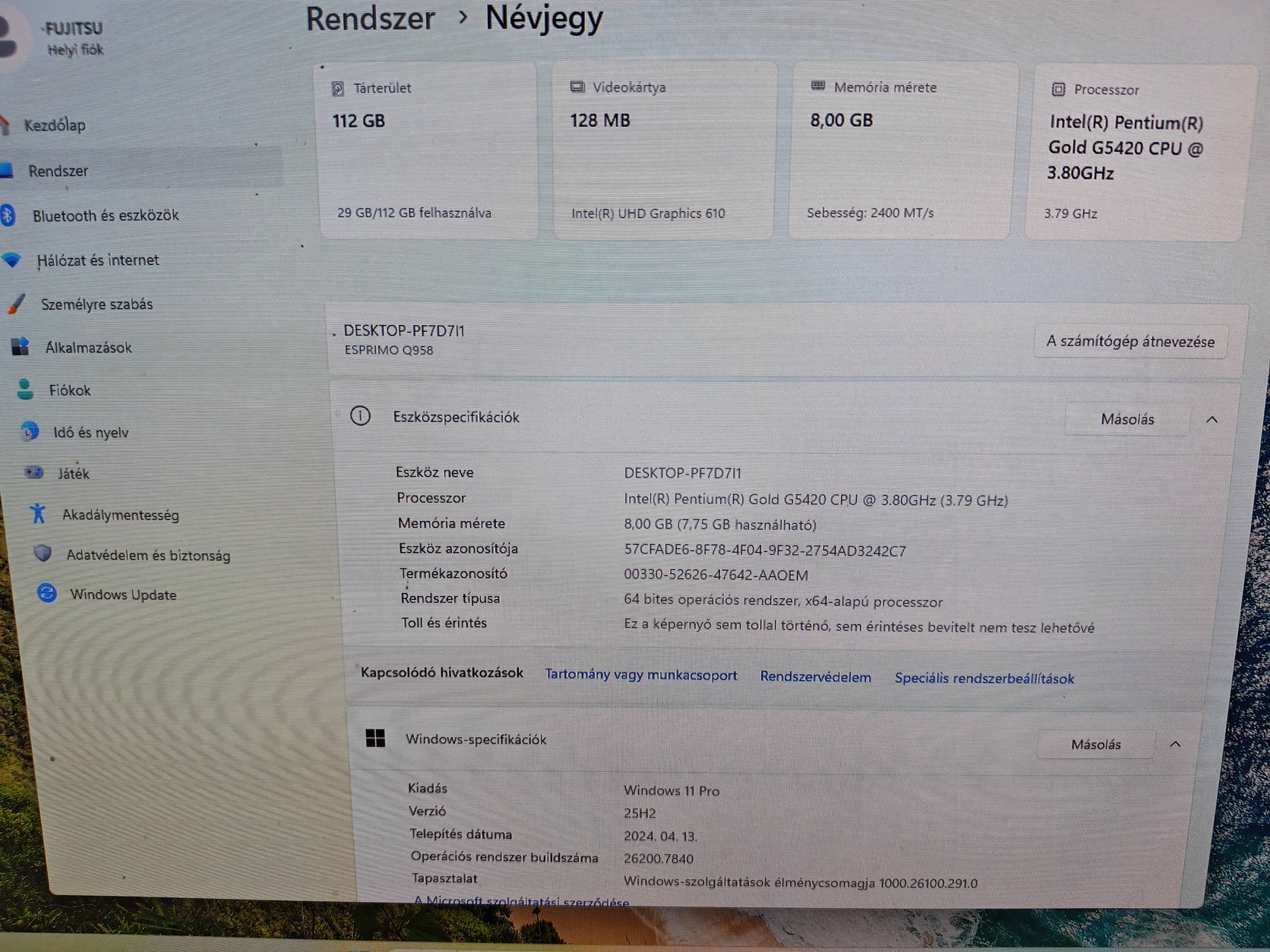Click the Alkalmazások apps icon

tap(21, 347)
